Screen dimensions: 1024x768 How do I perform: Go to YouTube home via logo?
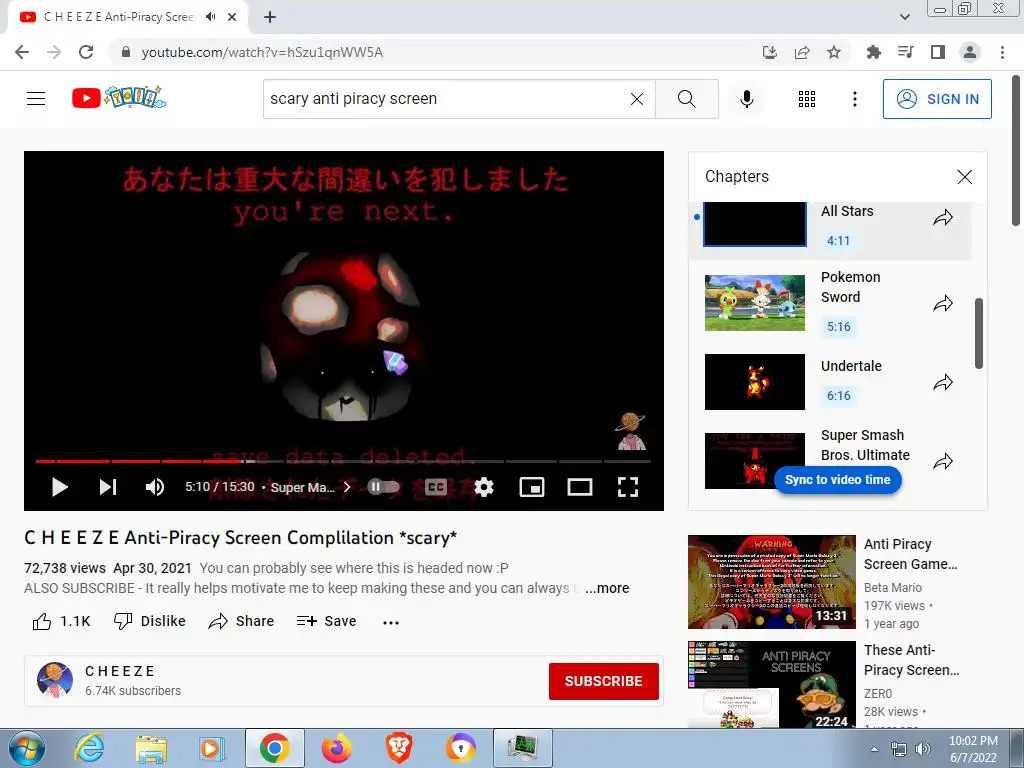(119, 98)
